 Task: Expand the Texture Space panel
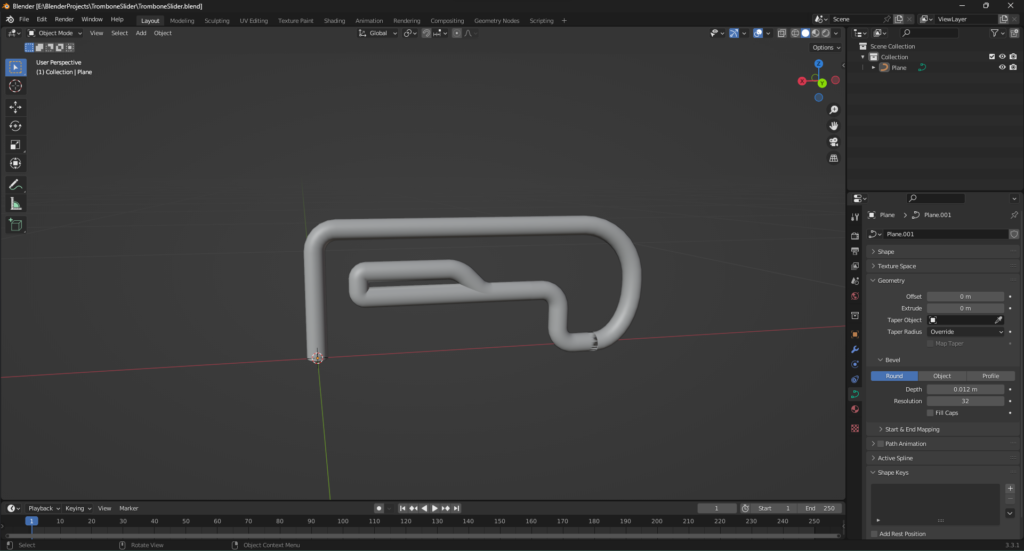point(897,266)
